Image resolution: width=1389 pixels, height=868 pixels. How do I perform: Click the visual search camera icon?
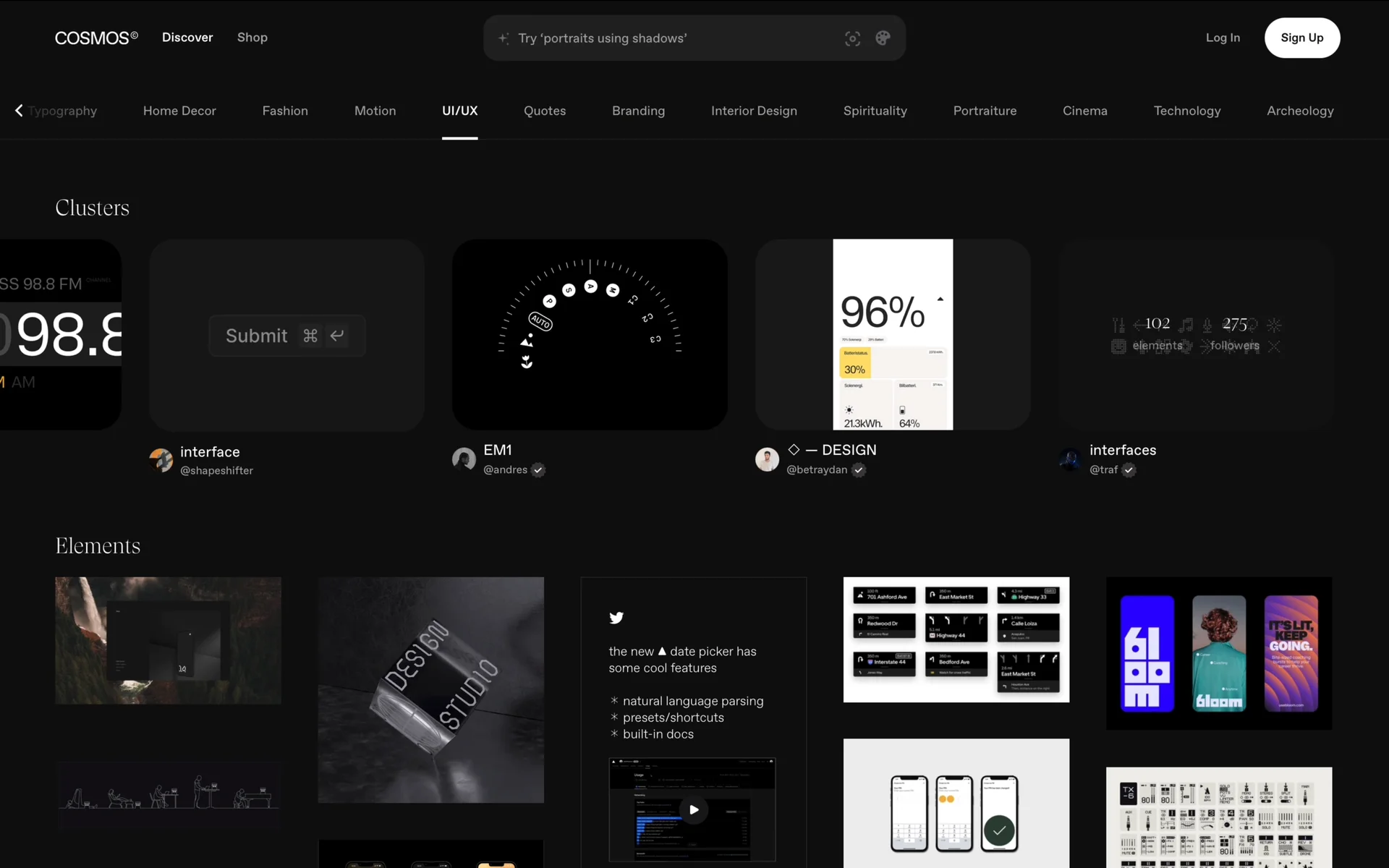click(852, 38)
